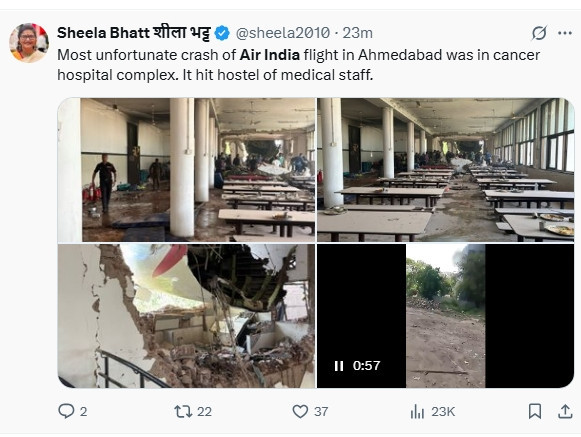581x437 pixels.
Task: Pause the video at 0:57
Action: (x=339, y=366)
